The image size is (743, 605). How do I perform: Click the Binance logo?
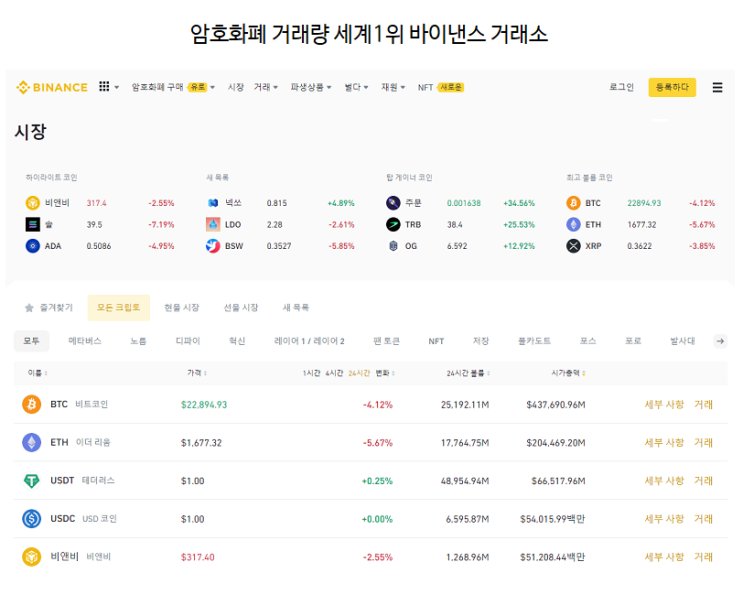pyautogui.click(x=52, y=87)
